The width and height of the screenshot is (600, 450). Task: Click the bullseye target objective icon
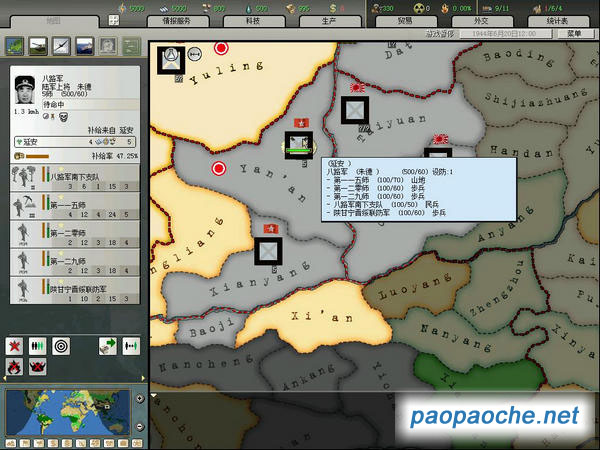coord(61,346)
